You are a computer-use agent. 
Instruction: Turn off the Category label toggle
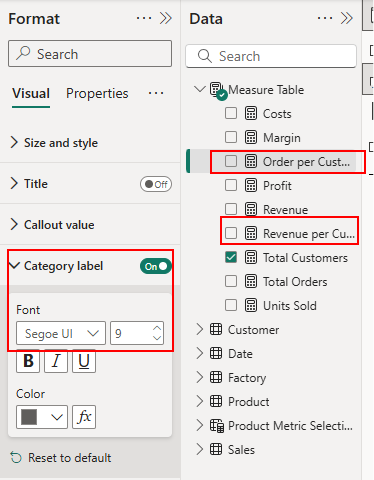pos(156,266)
